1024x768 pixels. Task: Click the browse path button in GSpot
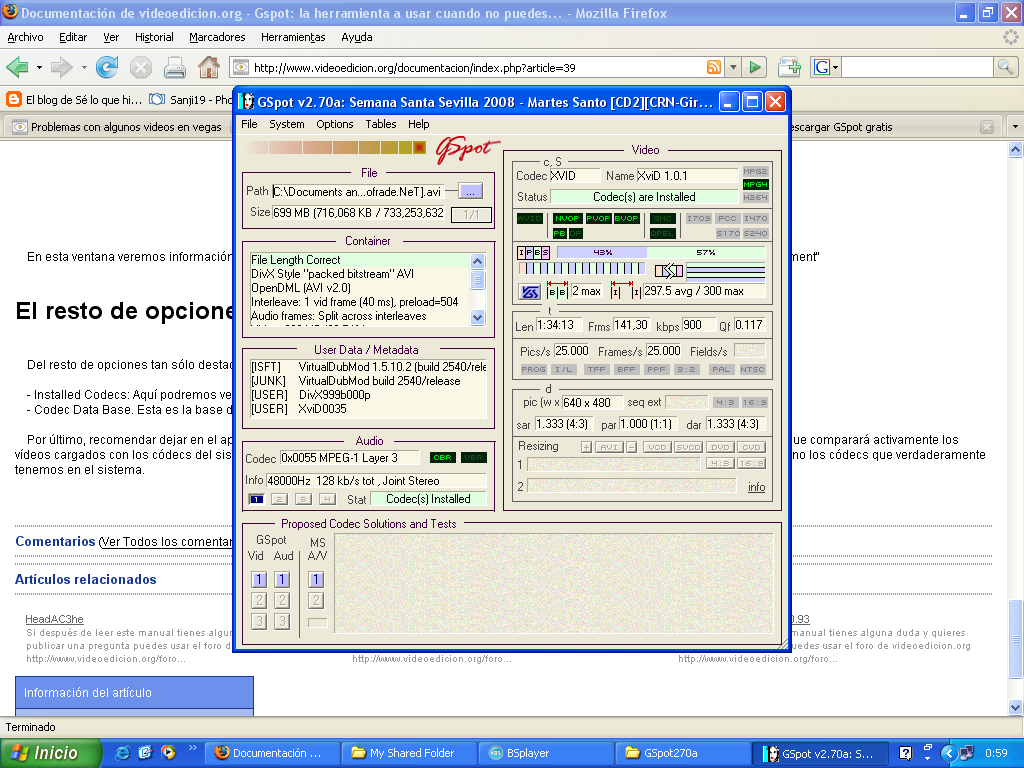coord(470,191)
